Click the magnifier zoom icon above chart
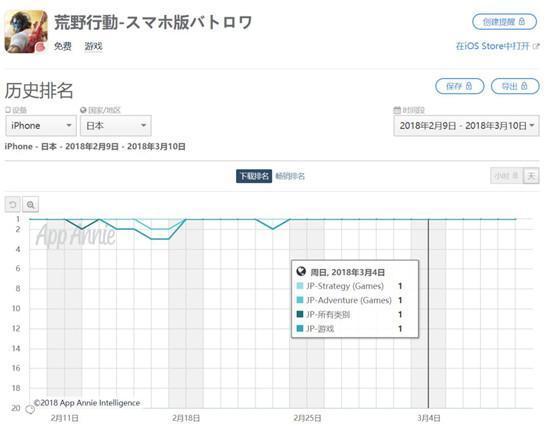Image resolution: width=550 pixels, height=428 pixels. coord(31,205)
